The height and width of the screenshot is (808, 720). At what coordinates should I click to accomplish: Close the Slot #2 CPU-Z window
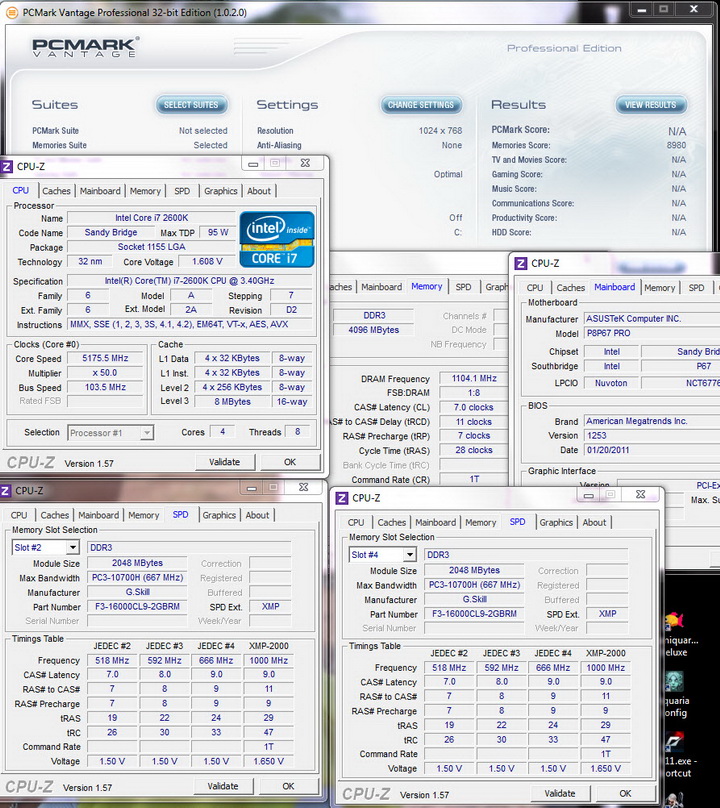pyautogui.click(x=304, y=487)
